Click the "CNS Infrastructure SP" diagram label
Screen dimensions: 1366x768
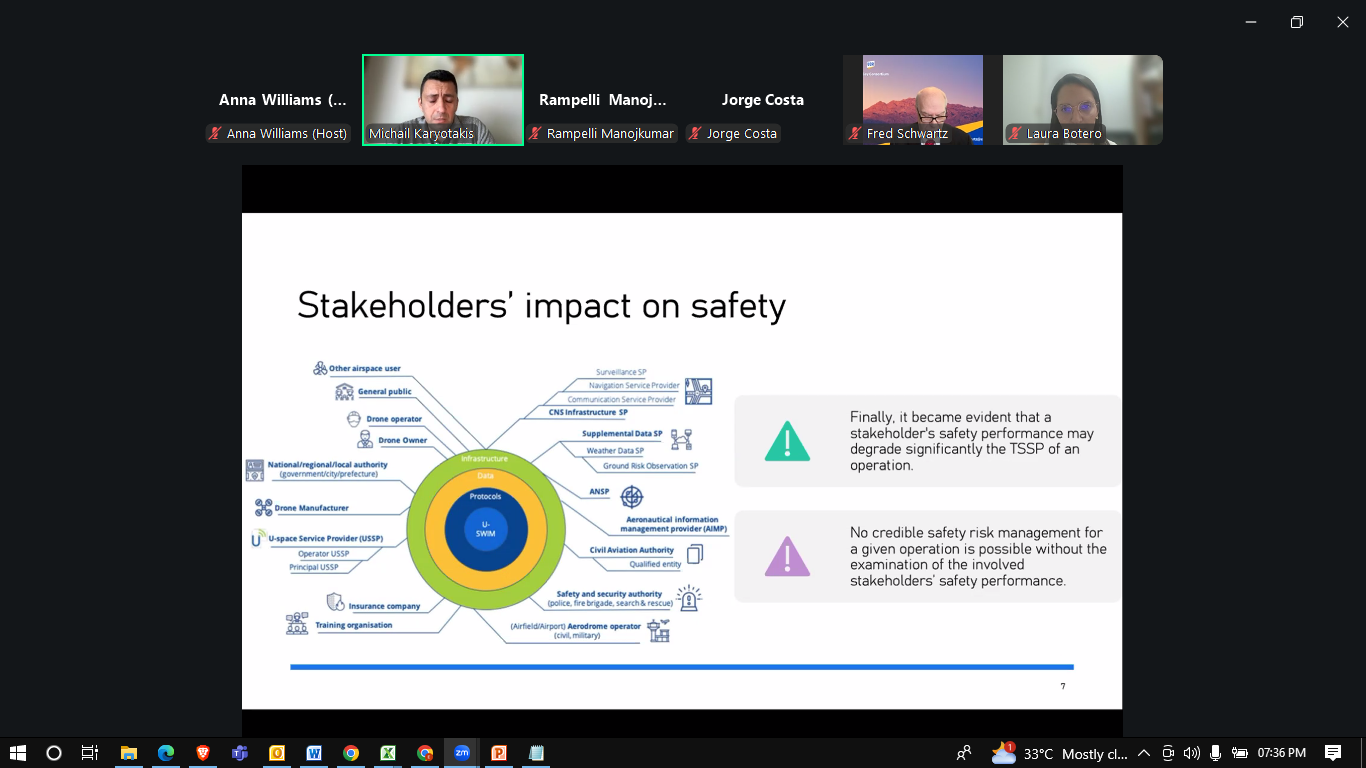pos(588,412)
